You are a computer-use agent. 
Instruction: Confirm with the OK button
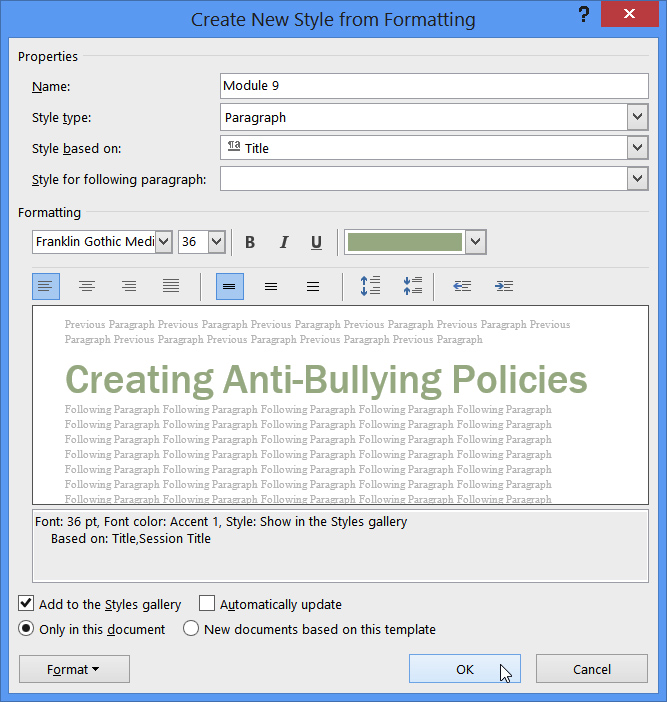[x=465, y=669]
